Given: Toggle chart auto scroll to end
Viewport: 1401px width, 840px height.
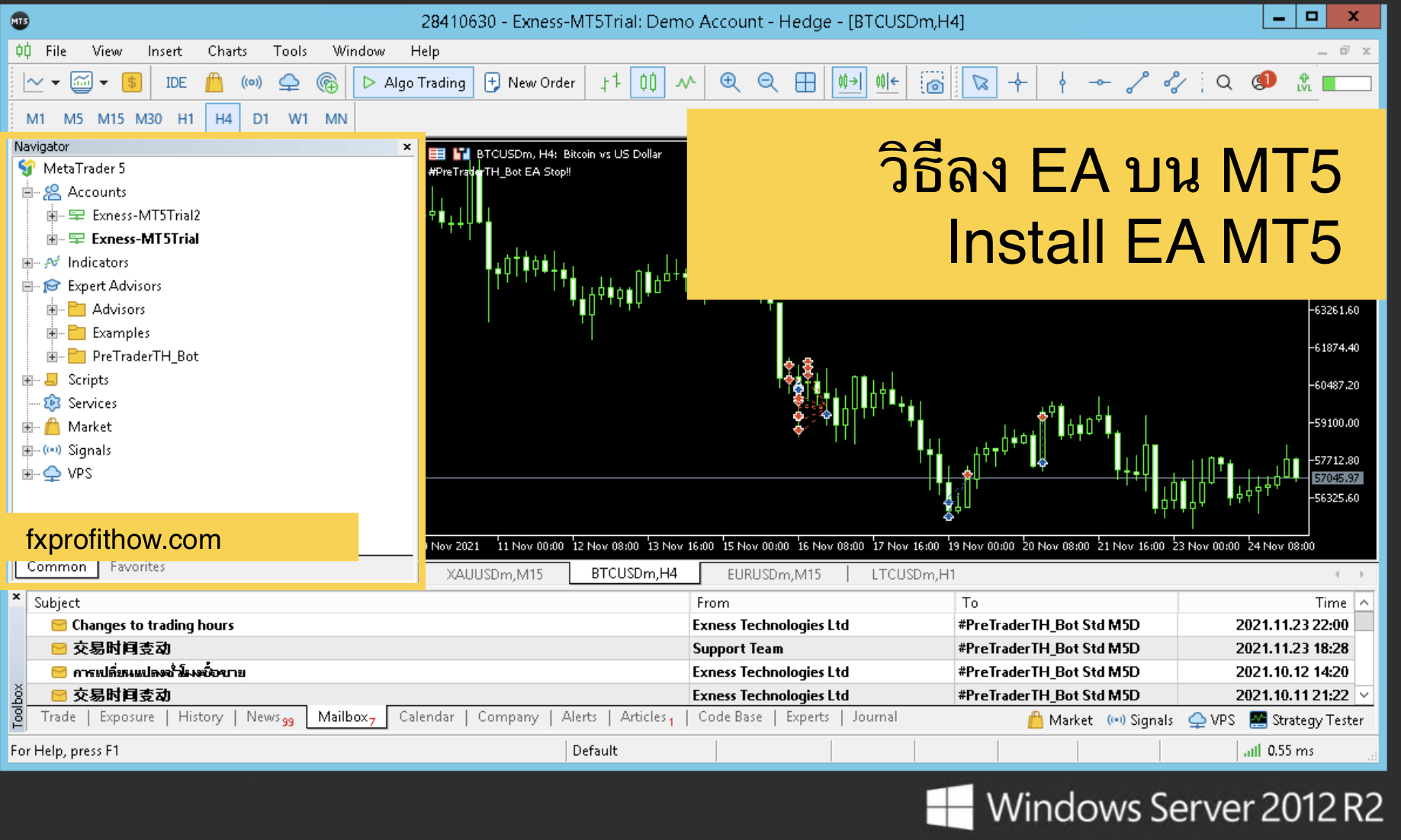Looking at the screenshot, I should [849, 82].
